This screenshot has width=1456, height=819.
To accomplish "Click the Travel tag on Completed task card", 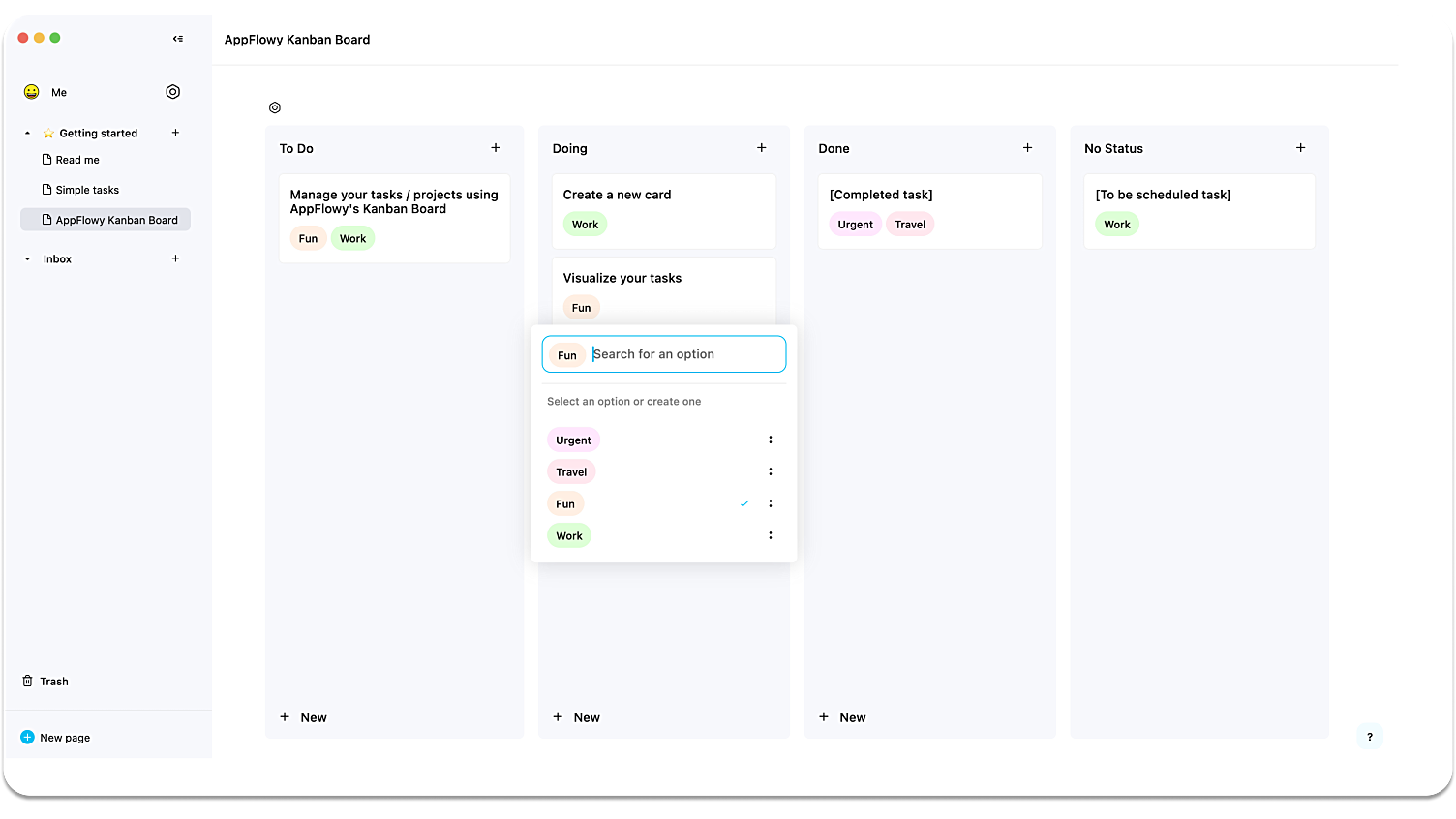I will coord(910,225).
